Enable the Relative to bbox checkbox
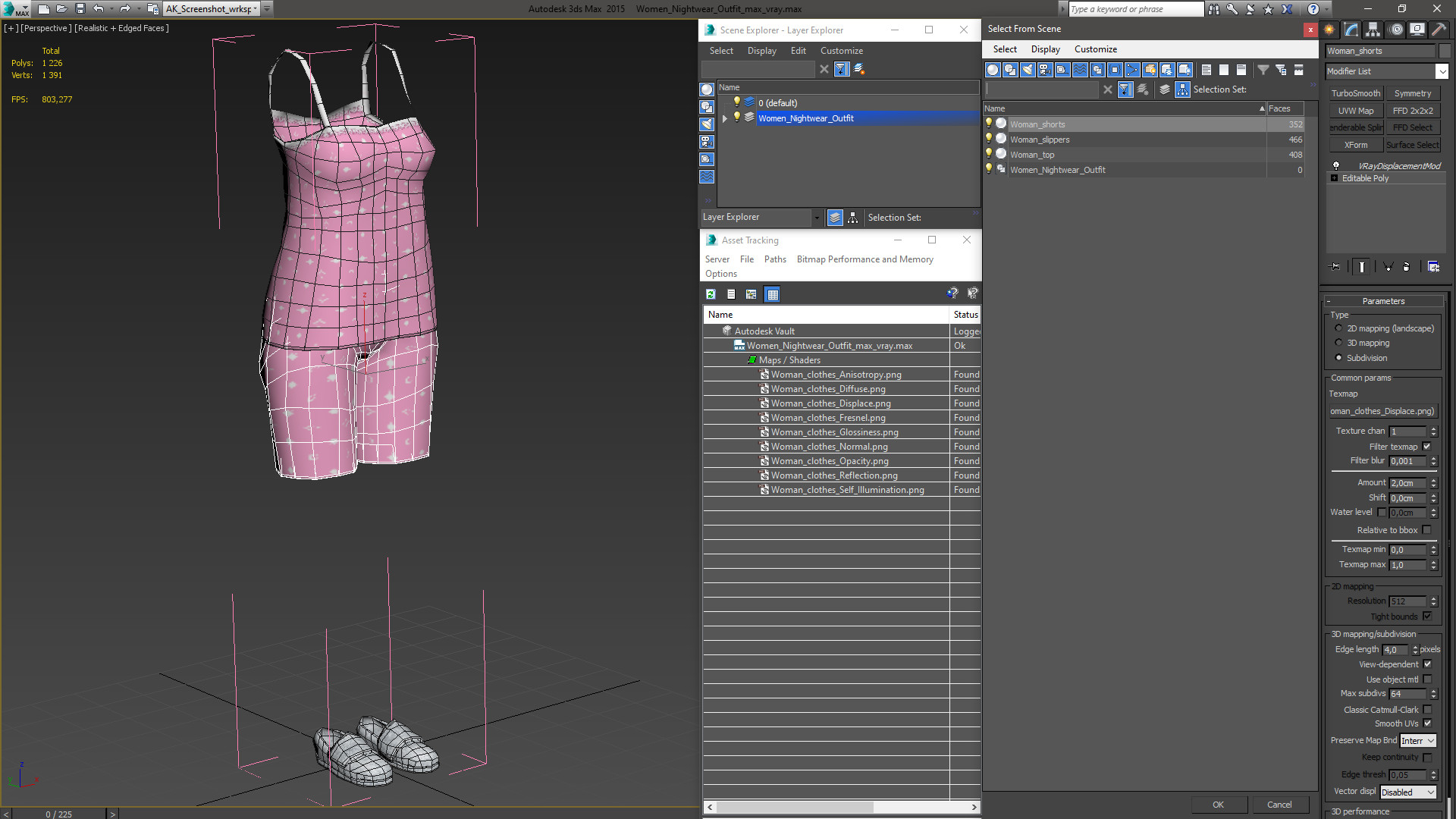 [1427, 530]
